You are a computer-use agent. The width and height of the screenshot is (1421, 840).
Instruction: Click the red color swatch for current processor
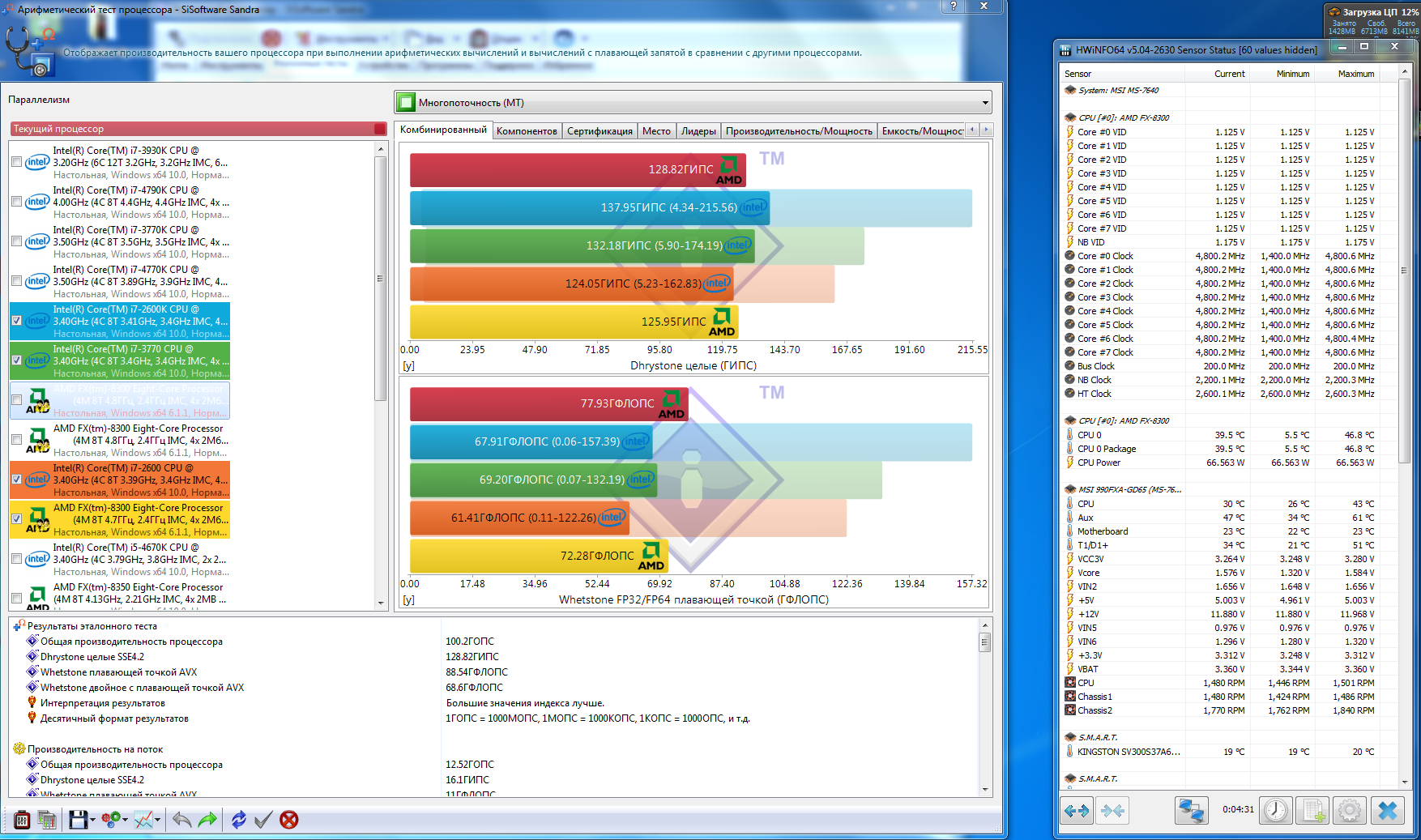(380, 129)
